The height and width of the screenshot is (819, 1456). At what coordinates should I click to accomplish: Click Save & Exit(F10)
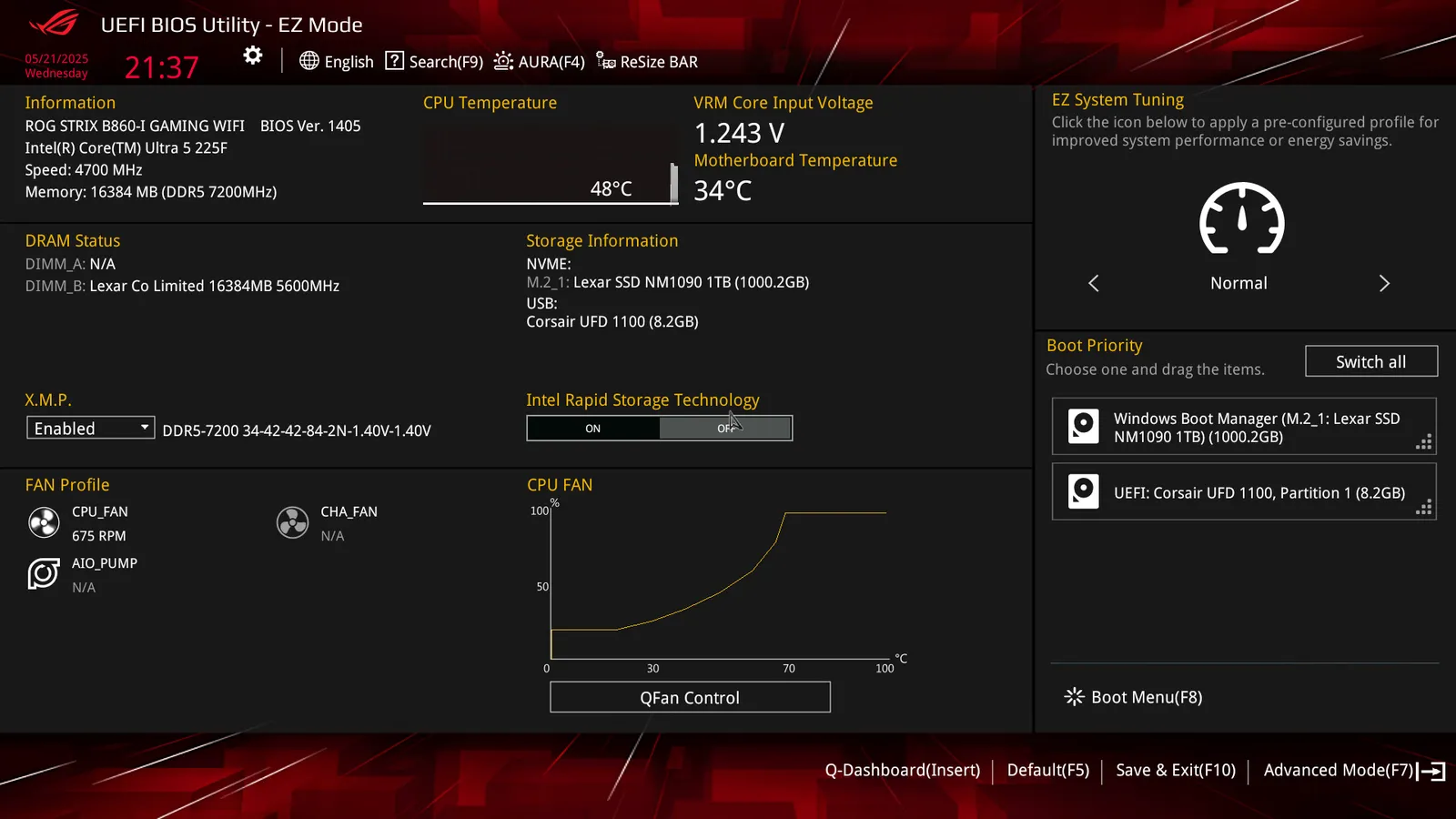(1176, 770)
